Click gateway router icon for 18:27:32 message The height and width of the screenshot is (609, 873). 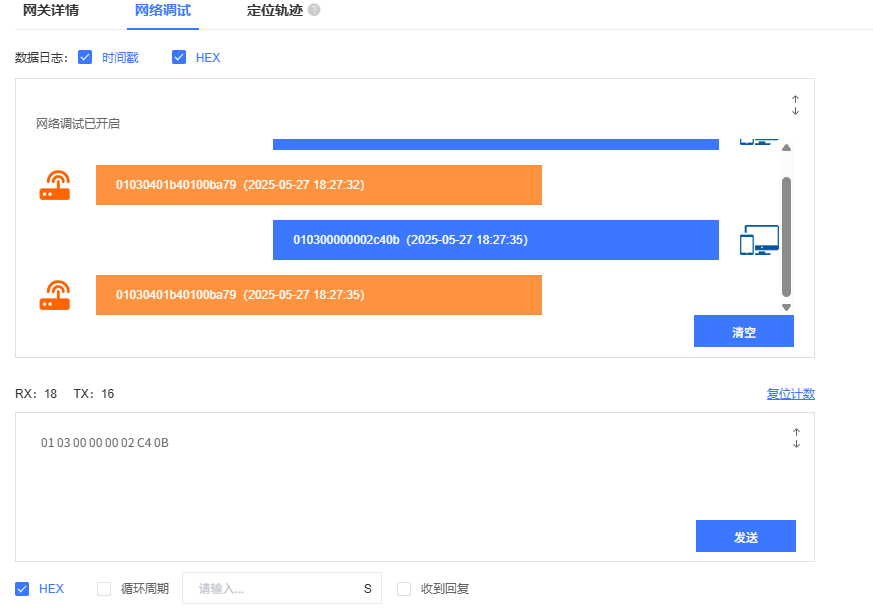55,185
